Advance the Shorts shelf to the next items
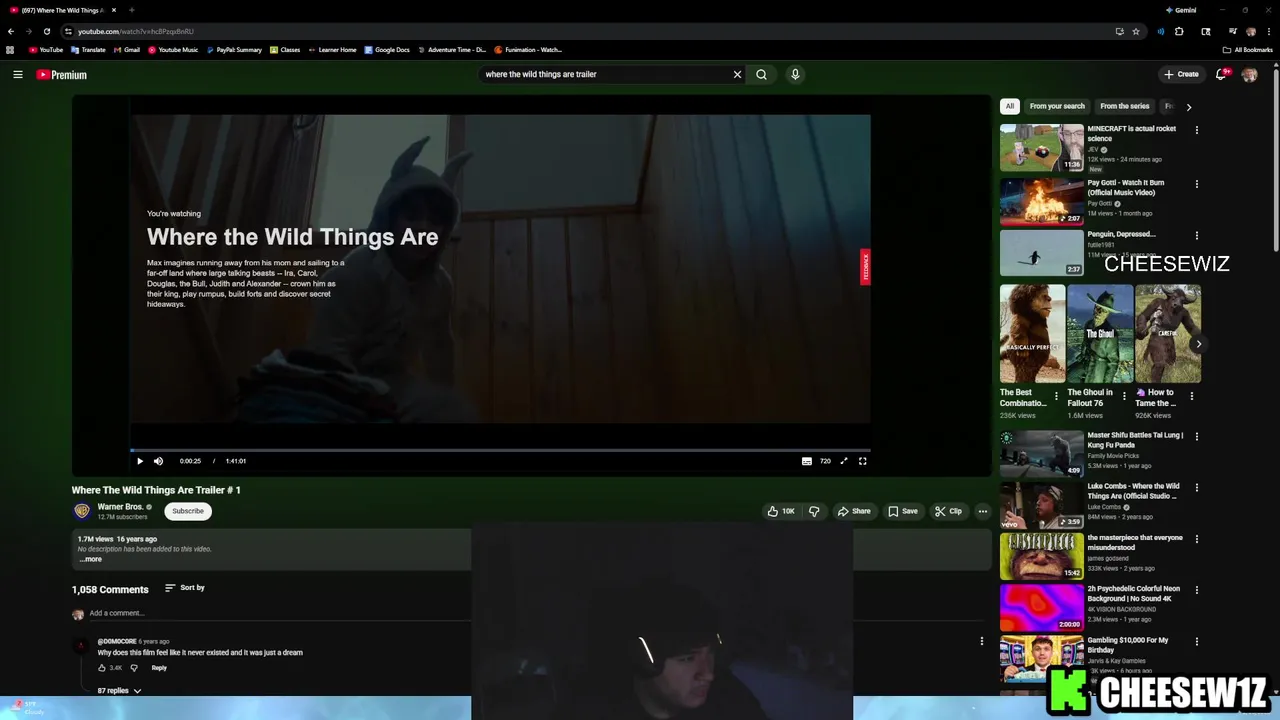Image resolution: width=1280 pixels, height=720 pixels. pos(1198,344)
